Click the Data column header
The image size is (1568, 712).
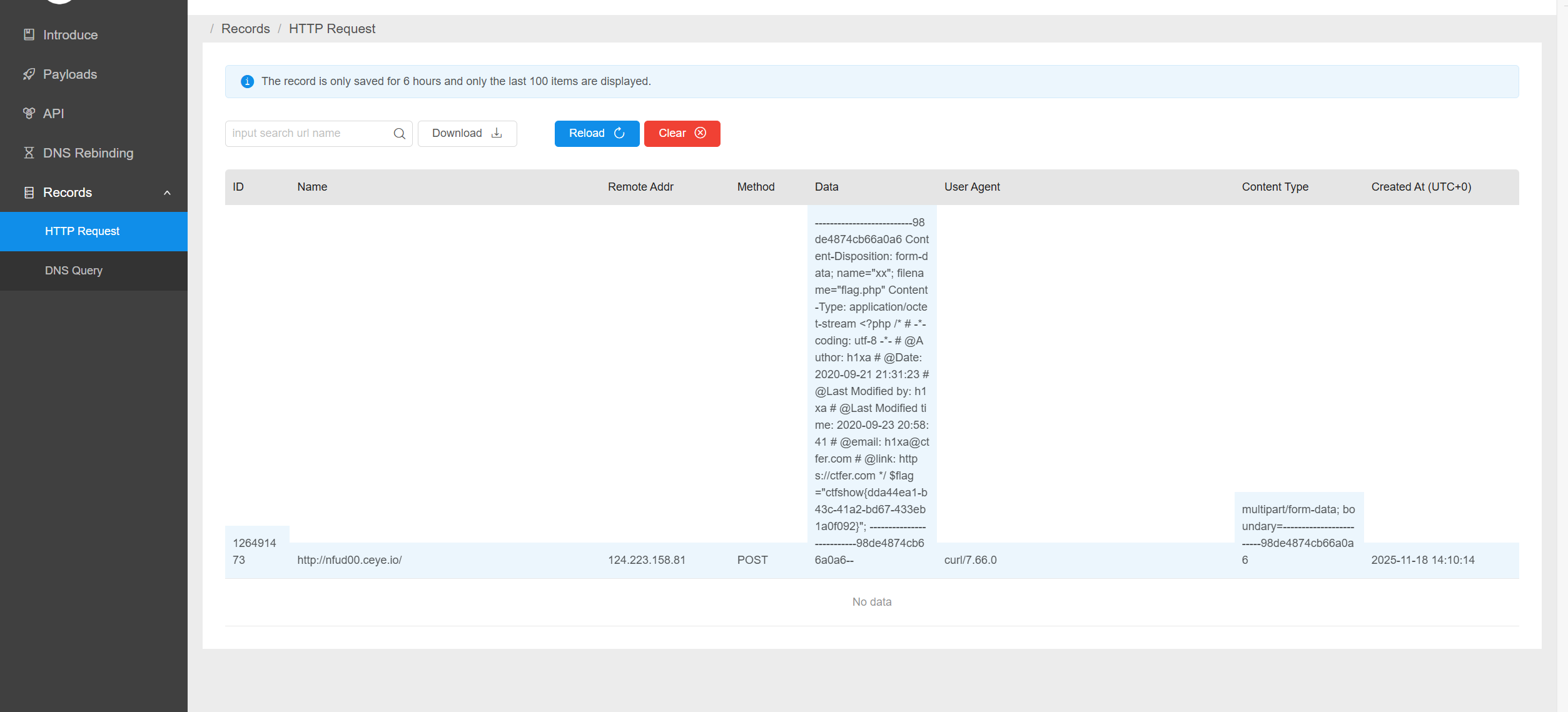[x=826, y=187]
